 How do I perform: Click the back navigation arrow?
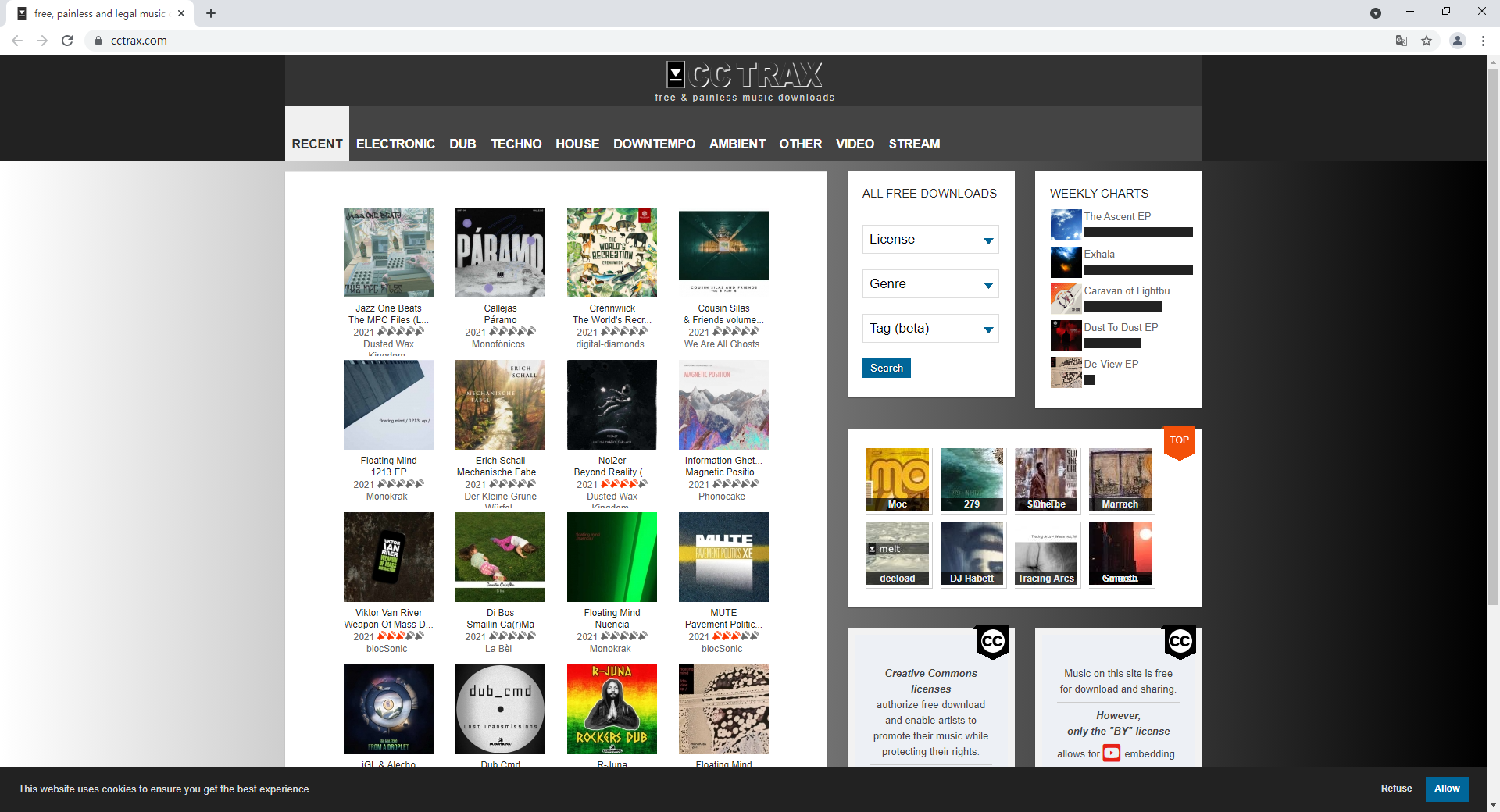click(x=16, y=41)
